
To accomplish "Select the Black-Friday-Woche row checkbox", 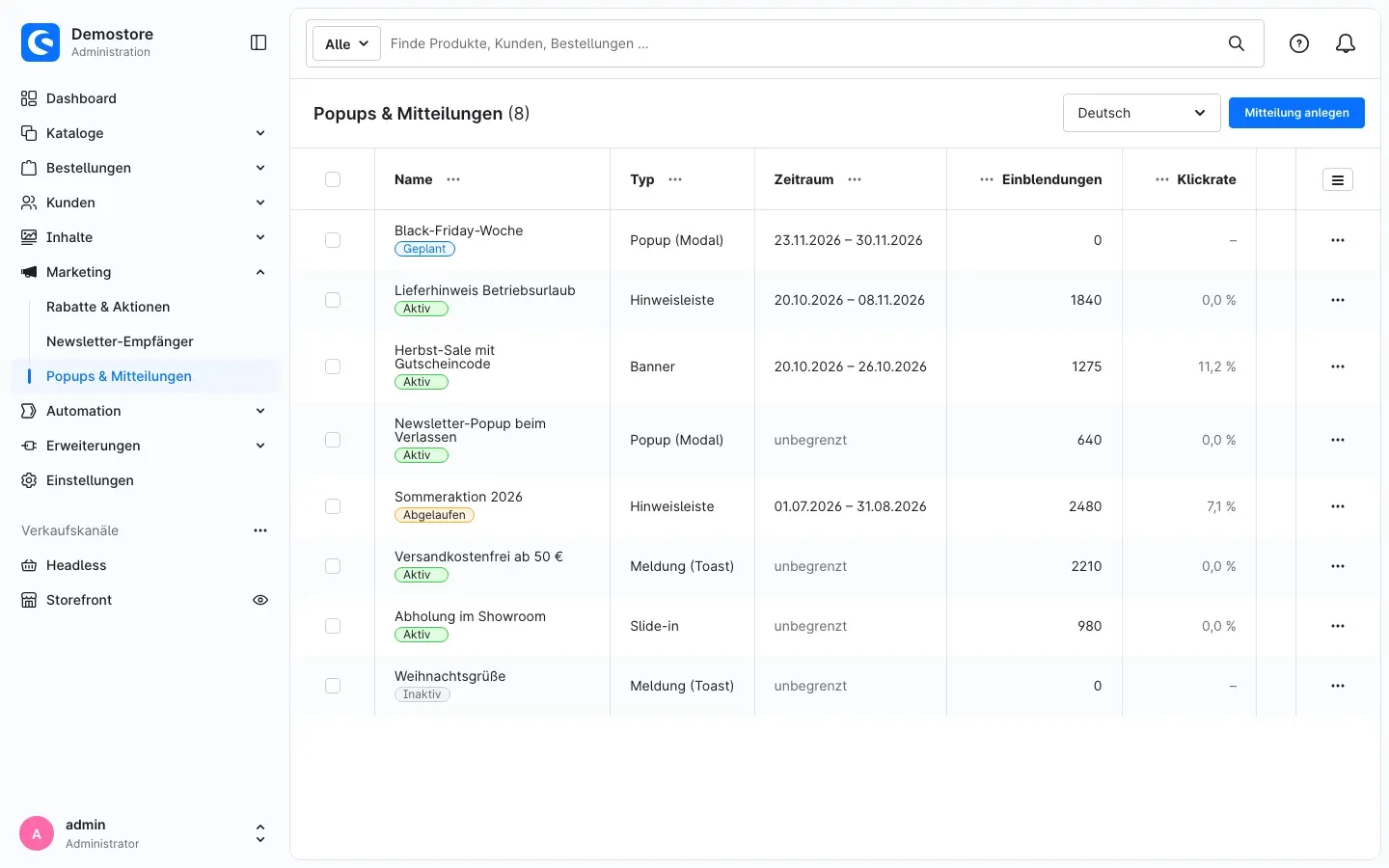I will point(333,240).
